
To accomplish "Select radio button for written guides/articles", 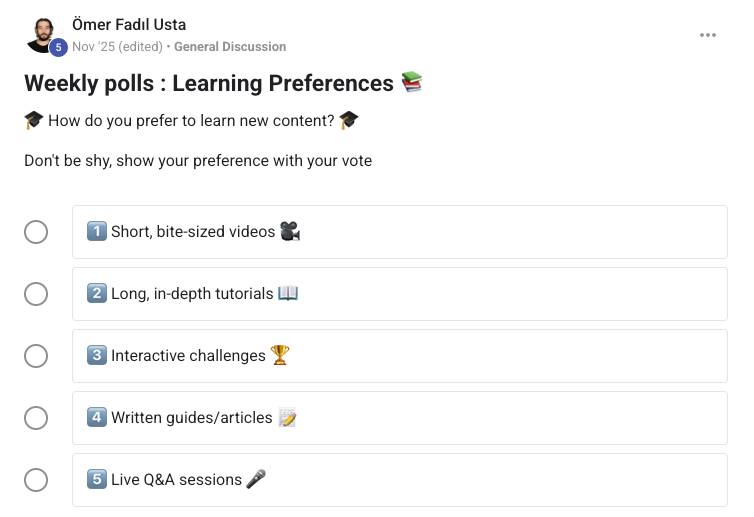I will click(x=36, y=418).
